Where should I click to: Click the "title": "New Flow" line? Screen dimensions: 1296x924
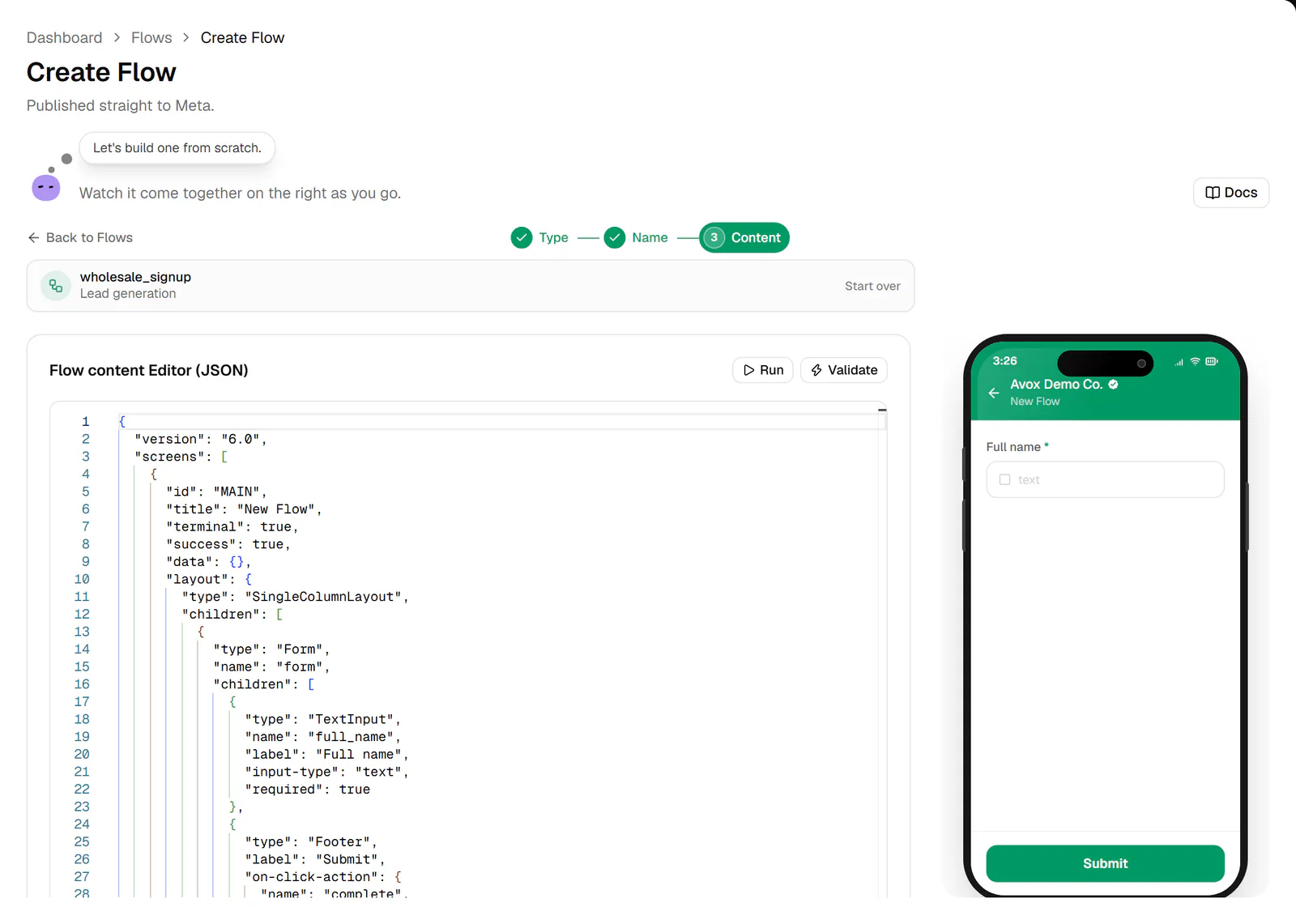[x=244, y=509]
